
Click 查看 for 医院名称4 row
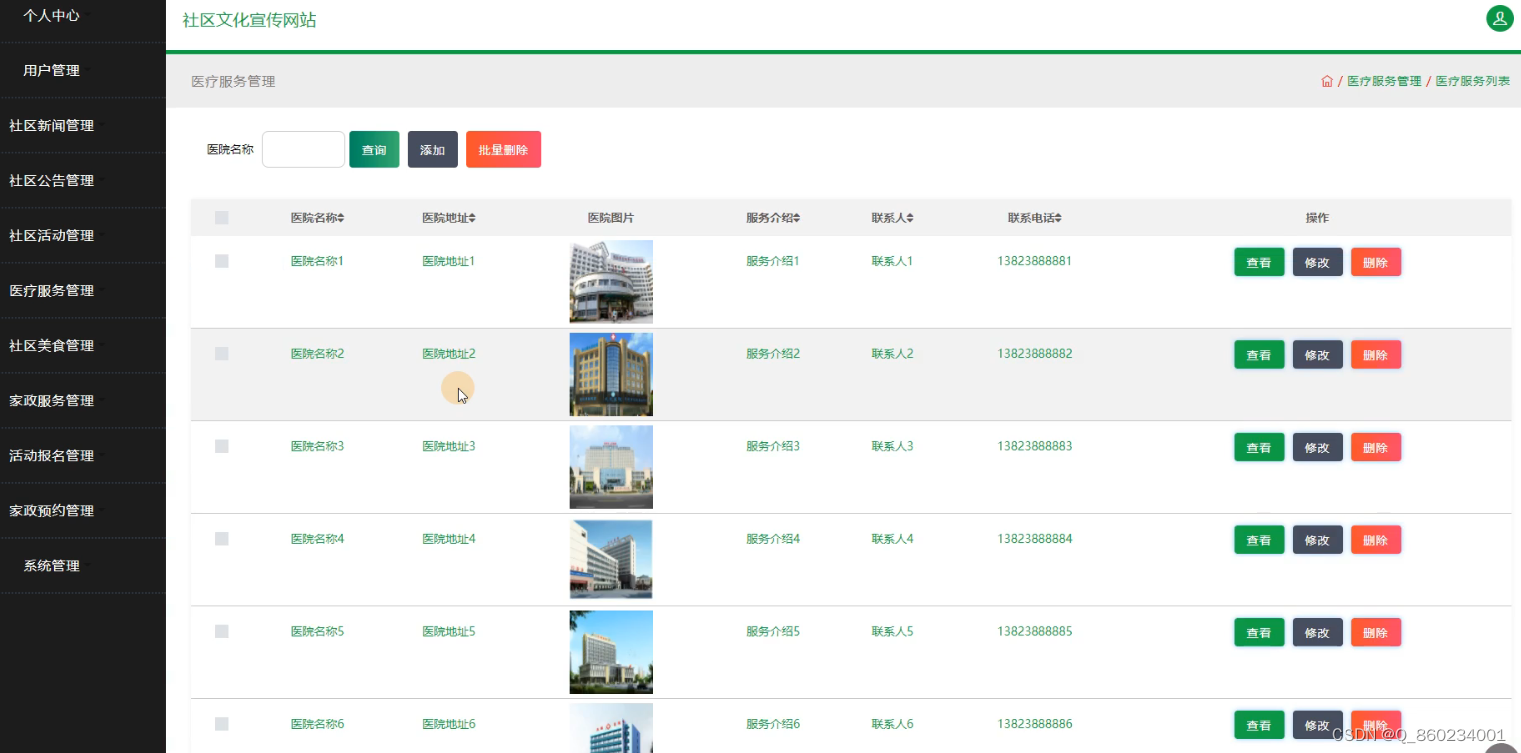(1259, 540)
